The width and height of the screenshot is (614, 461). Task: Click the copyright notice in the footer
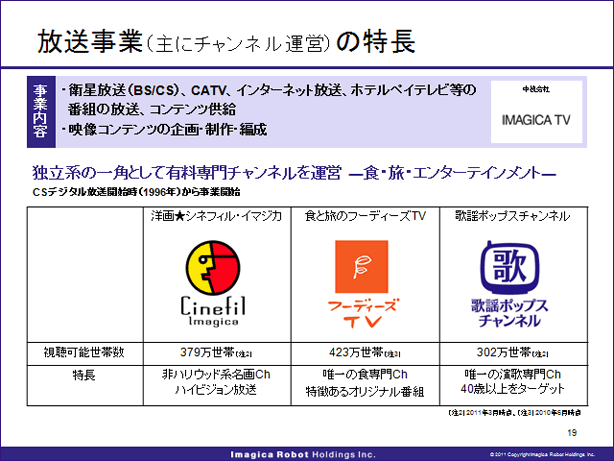[x=542, y=455]
